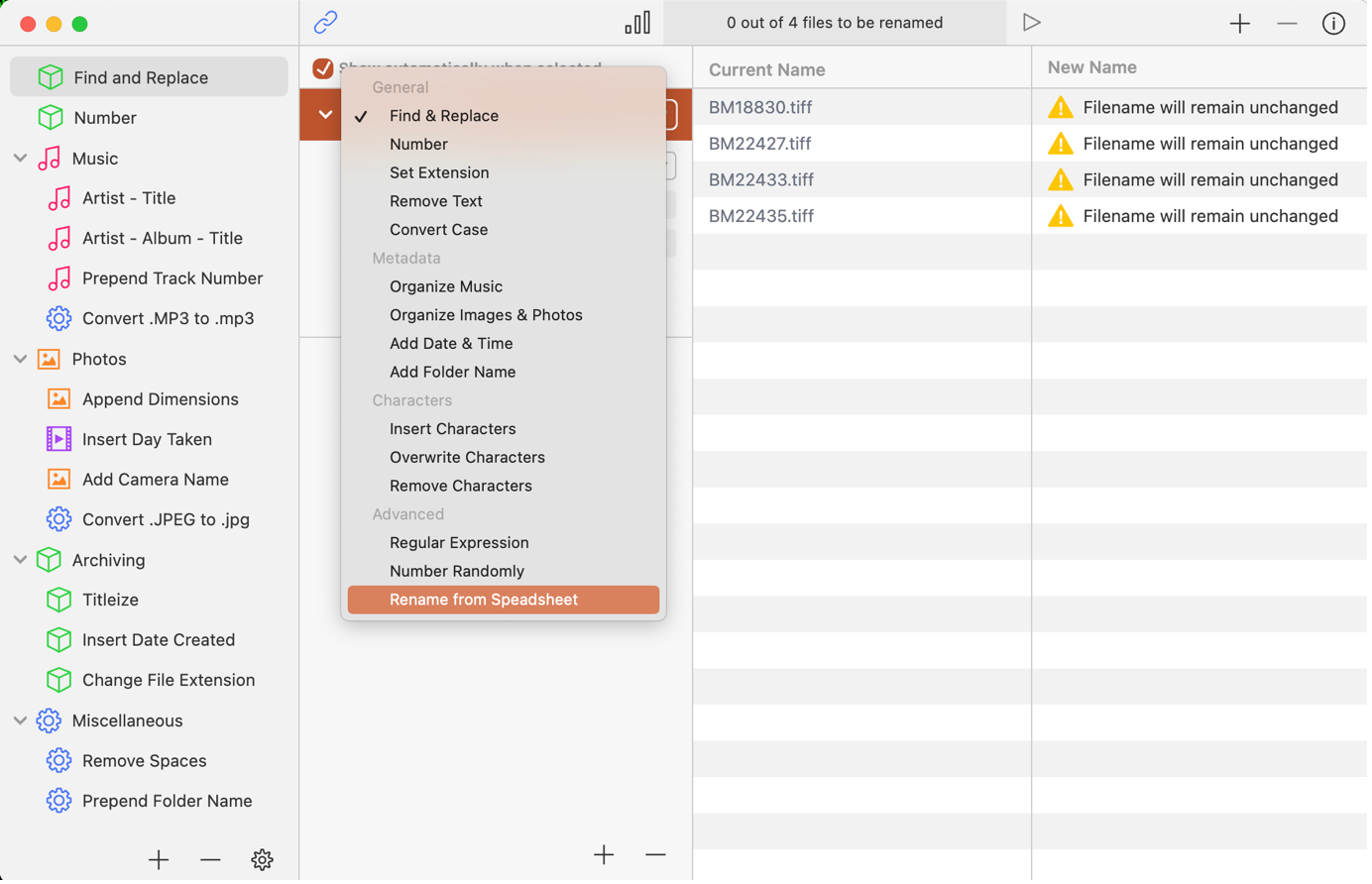Click the Remove Spaces gear icon
This screenshot has height=884, width=1372.
tap(59, 762)
